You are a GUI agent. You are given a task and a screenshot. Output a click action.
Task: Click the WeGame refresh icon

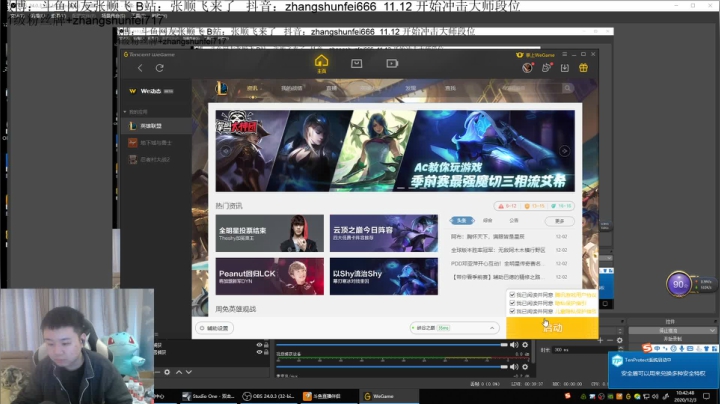159,68
